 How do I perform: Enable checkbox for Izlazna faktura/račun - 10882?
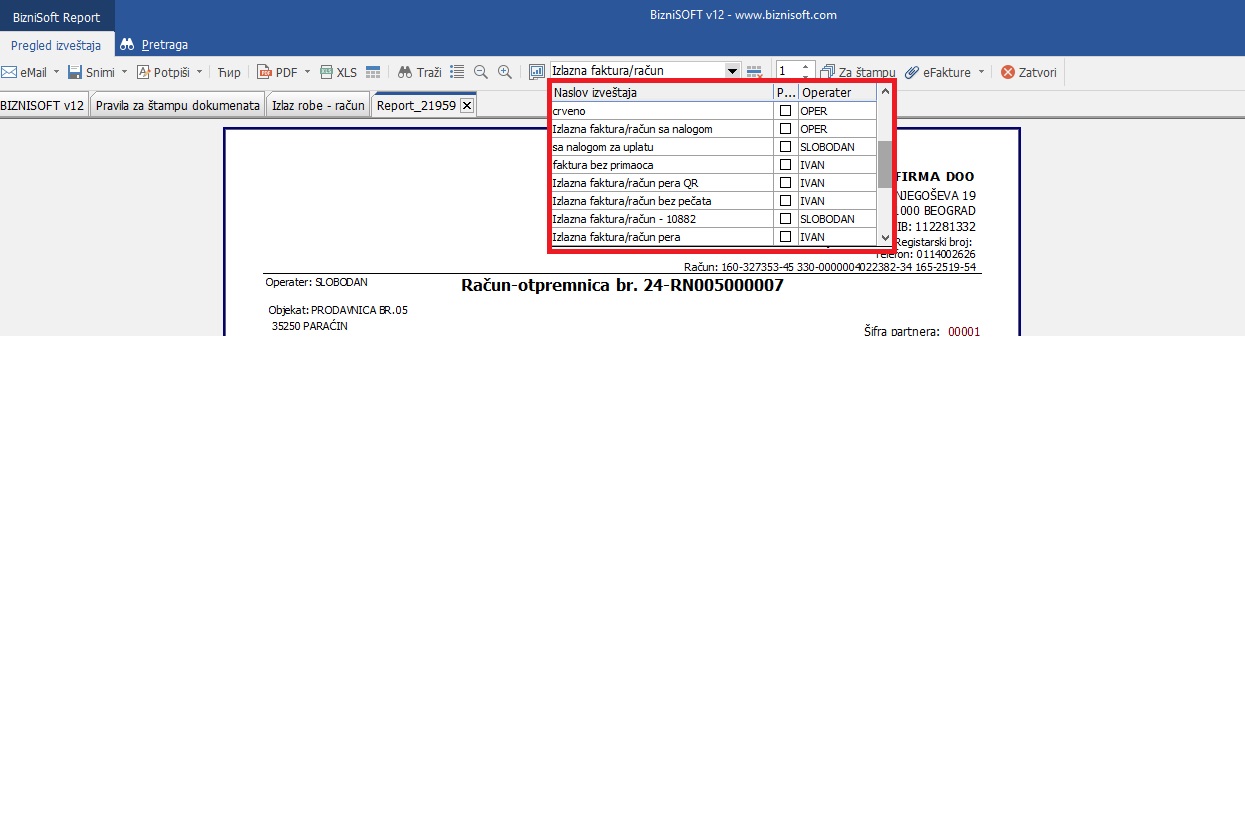[x=786, y=219]
